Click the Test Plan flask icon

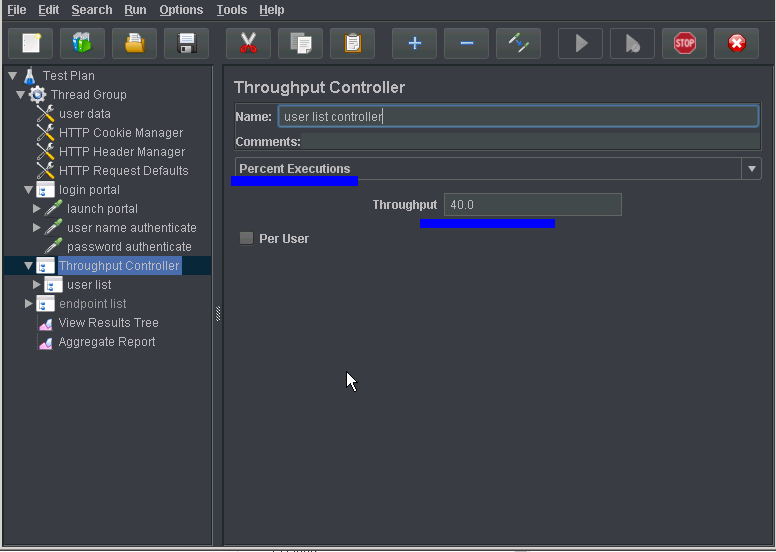tap(30, 76)
